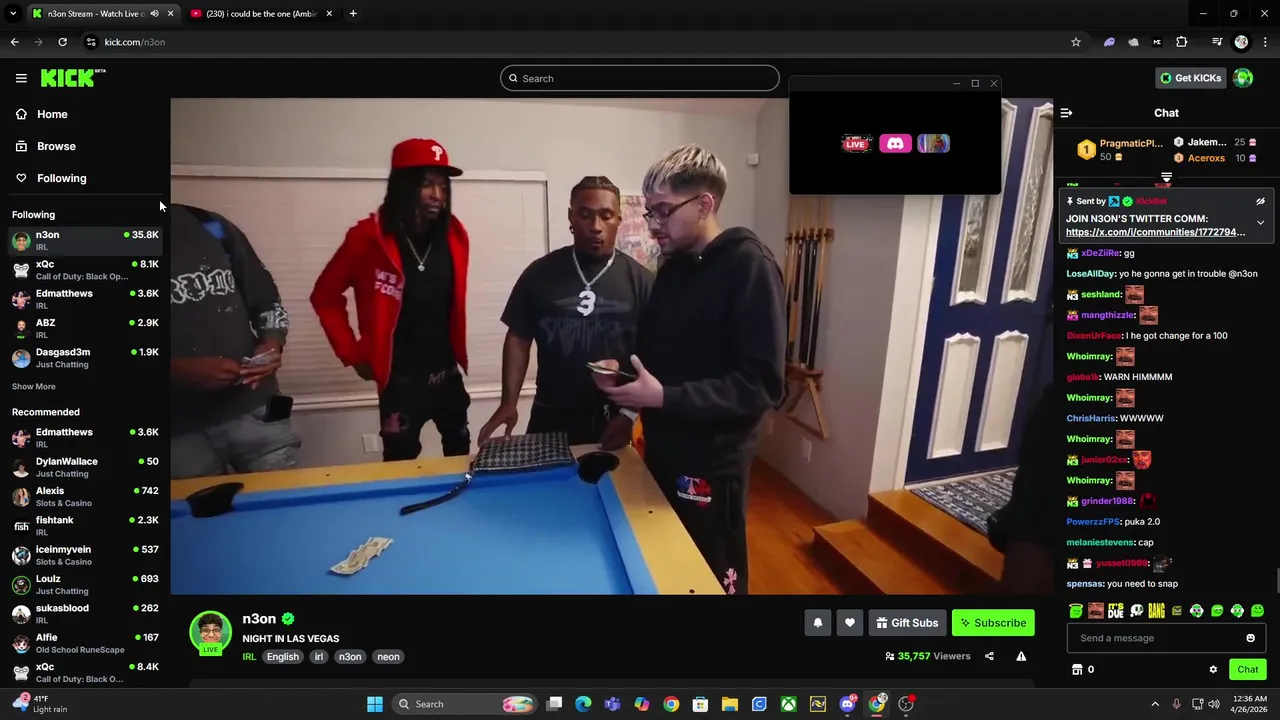Viewport: 1280px width, 720px height.
Task: Share the stream via share icon
Action: coord(989,656)
